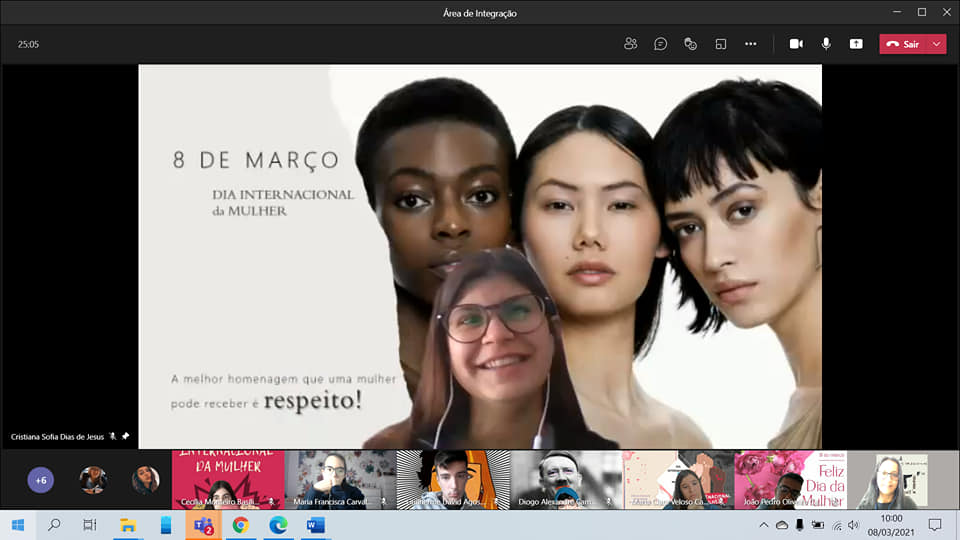Open Microsoft Word from the taskbar
Image resolution: width=960 pixels, height=540 pixels.
316,525
